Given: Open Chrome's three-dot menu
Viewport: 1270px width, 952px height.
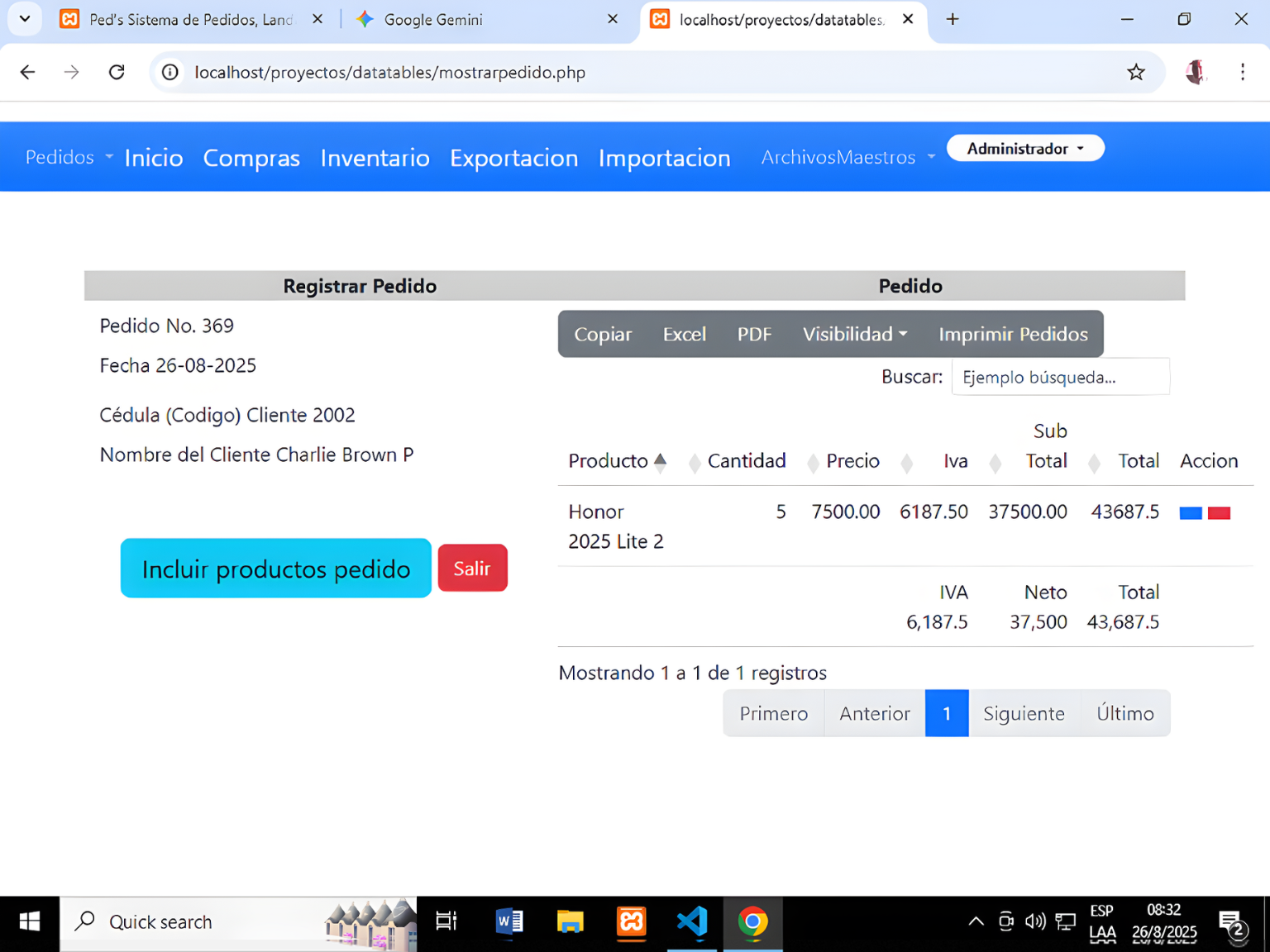Looking at the screenshot, I should click(x=1242, y=73).
